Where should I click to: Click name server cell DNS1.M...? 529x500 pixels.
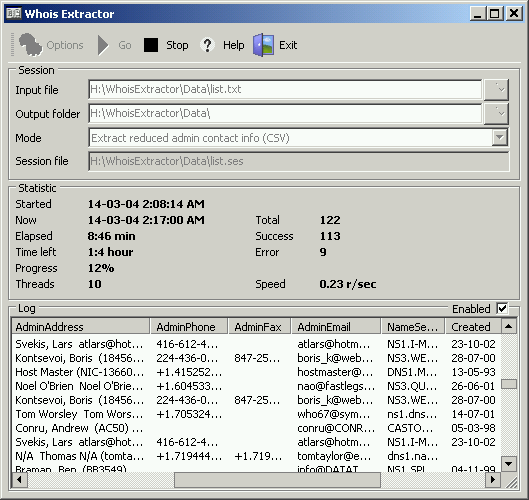[x=412, y=372]
